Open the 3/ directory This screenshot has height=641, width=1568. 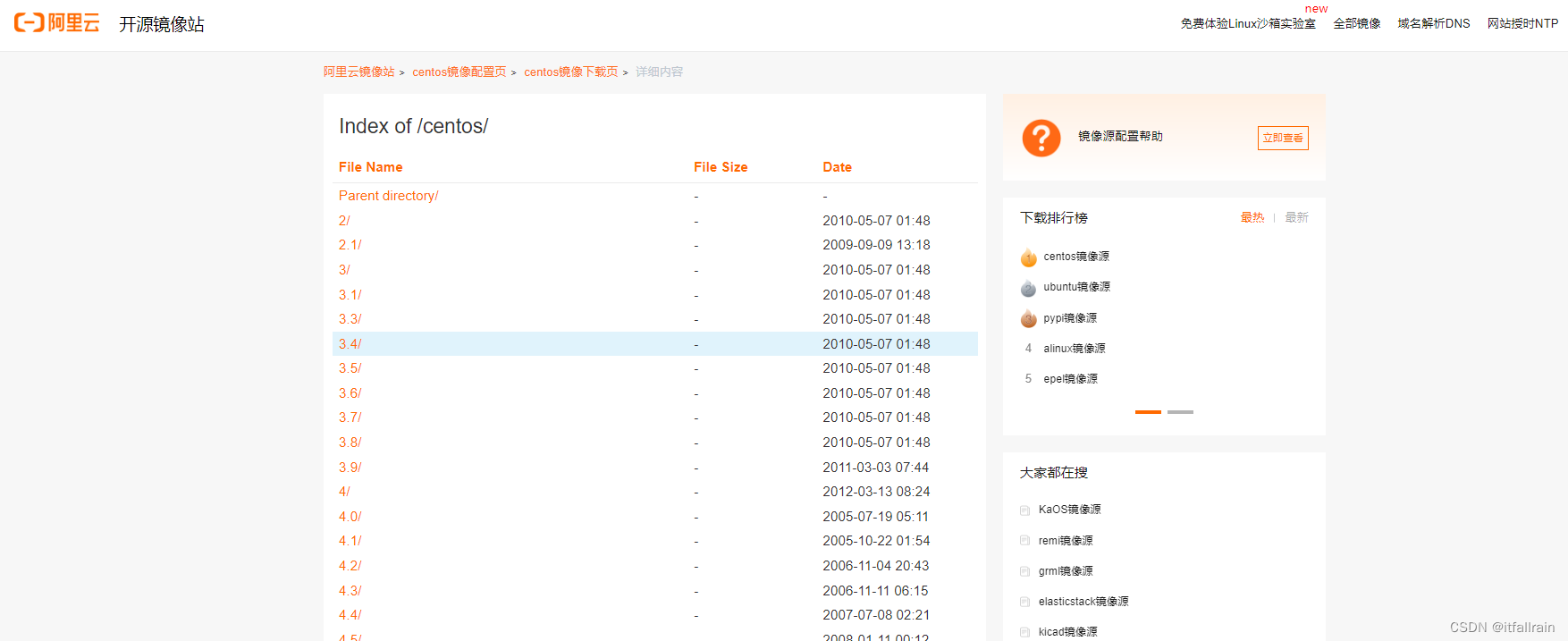pos(344,270)
